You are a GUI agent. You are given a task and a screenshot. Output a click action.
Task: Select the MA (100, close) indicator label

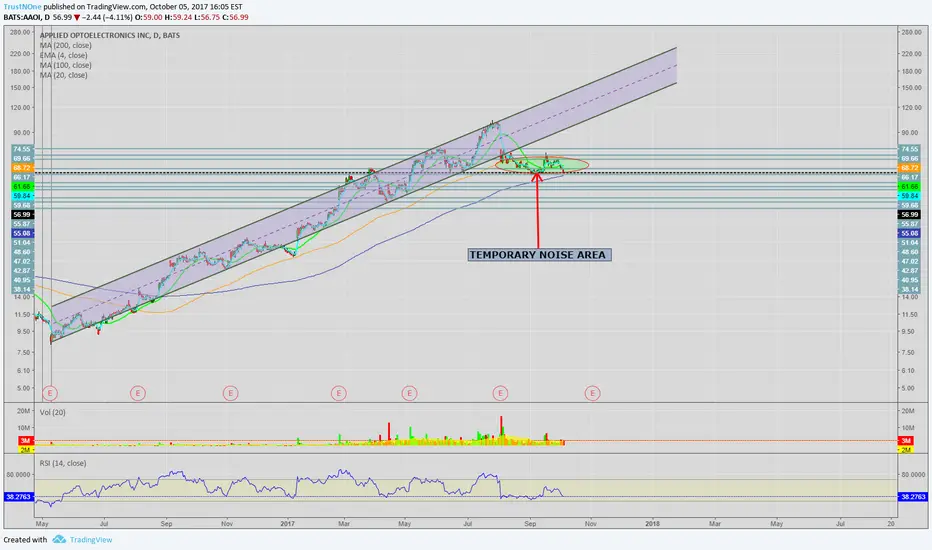click(x=65, y=65)
